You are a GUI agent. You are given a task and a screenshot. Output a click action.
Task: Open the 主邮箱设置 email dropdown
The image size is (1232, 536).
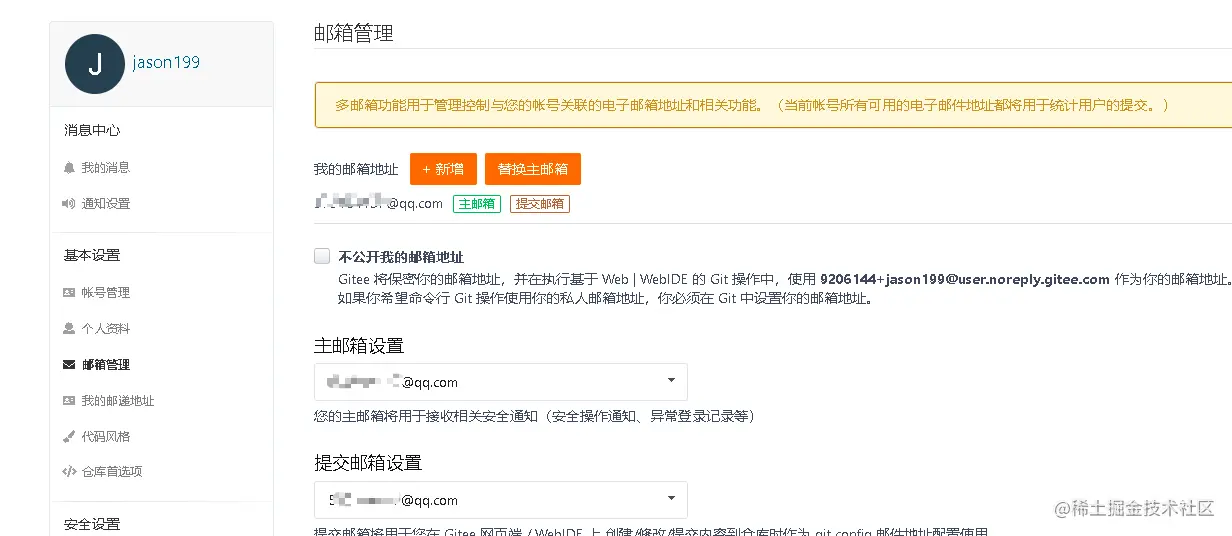[501, 382]
